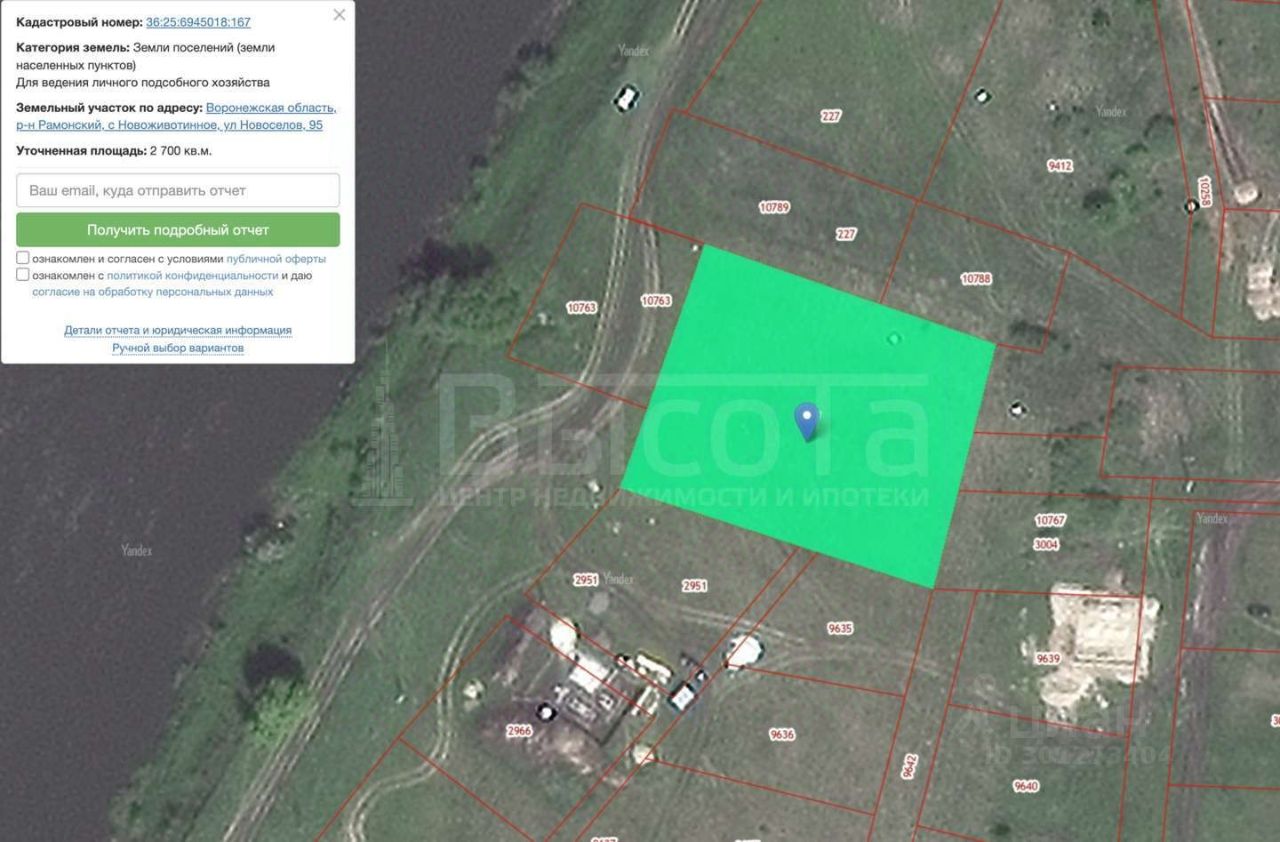Open Детали отчета и юридическая информация

(x=178, y=330)
